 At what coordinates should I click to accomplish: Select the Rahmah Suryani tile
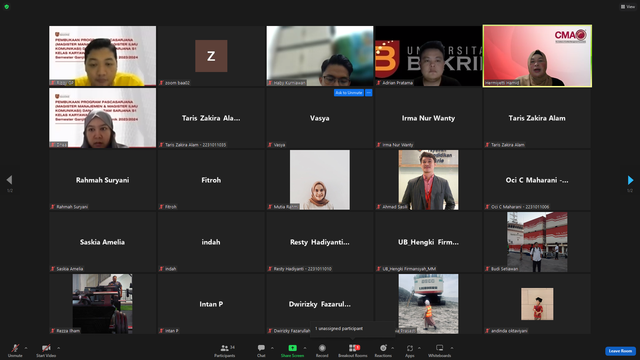click(102, 180)
